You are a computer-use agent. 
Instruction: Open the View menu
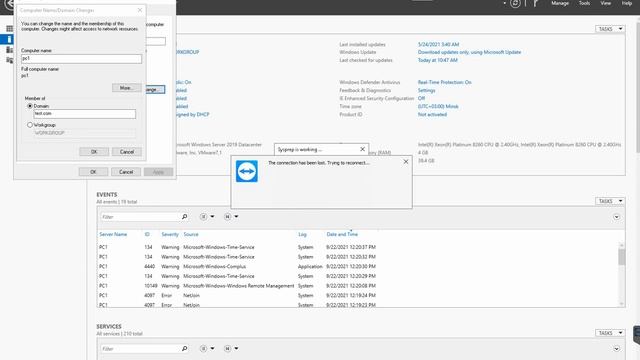pos(605,3)
